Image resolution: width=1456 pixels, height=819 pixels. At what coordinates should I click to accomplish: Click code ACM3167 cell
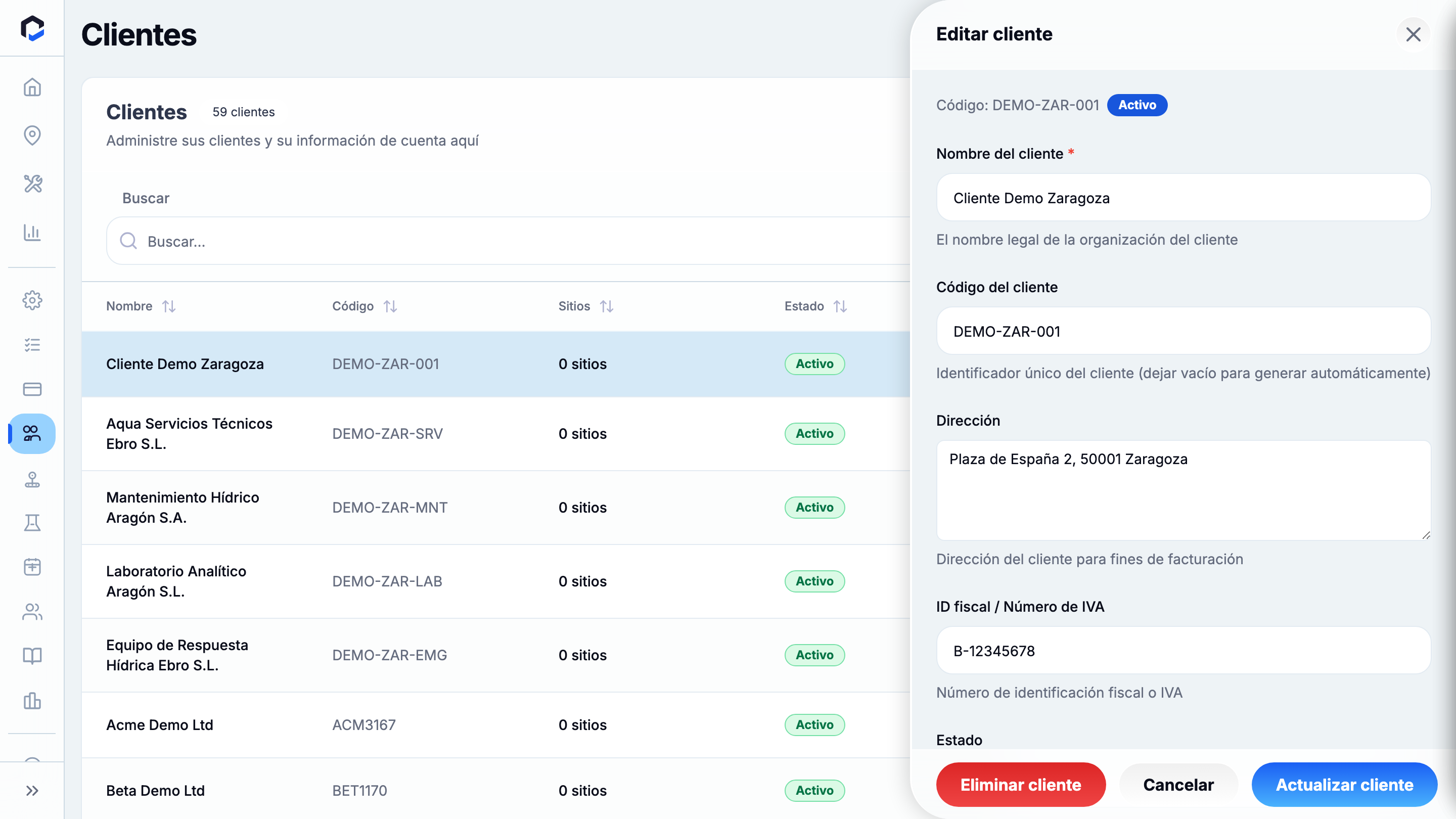pyautogui.click(x=364, y=724)
